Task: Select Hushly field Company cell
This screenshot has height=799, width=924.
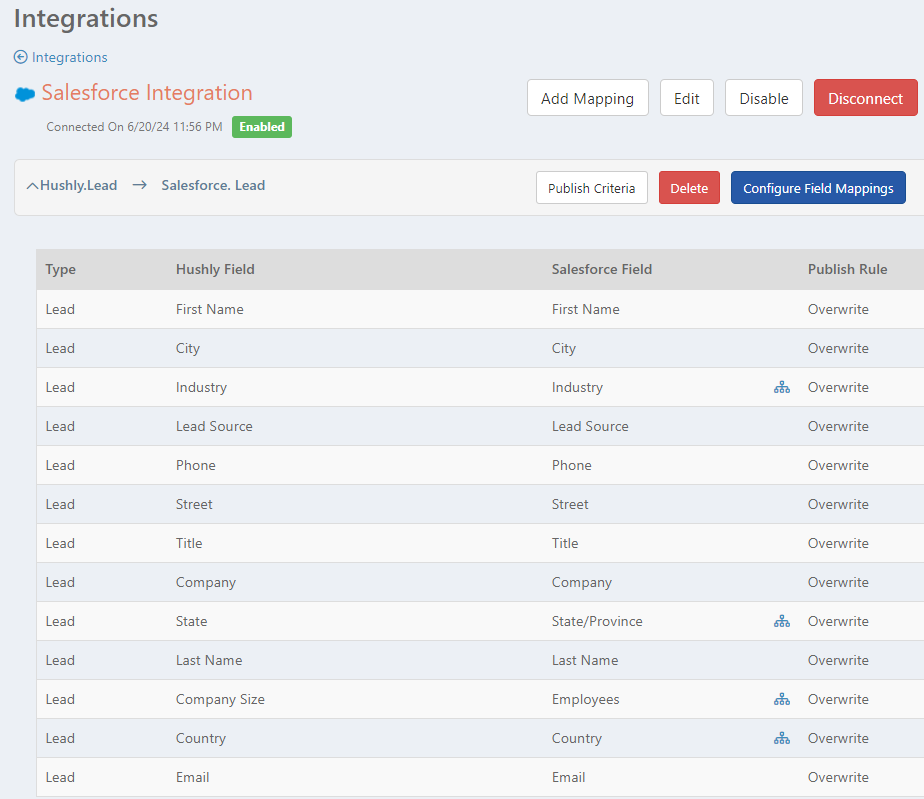Action: pyautogui.click(x=206, y=582)
